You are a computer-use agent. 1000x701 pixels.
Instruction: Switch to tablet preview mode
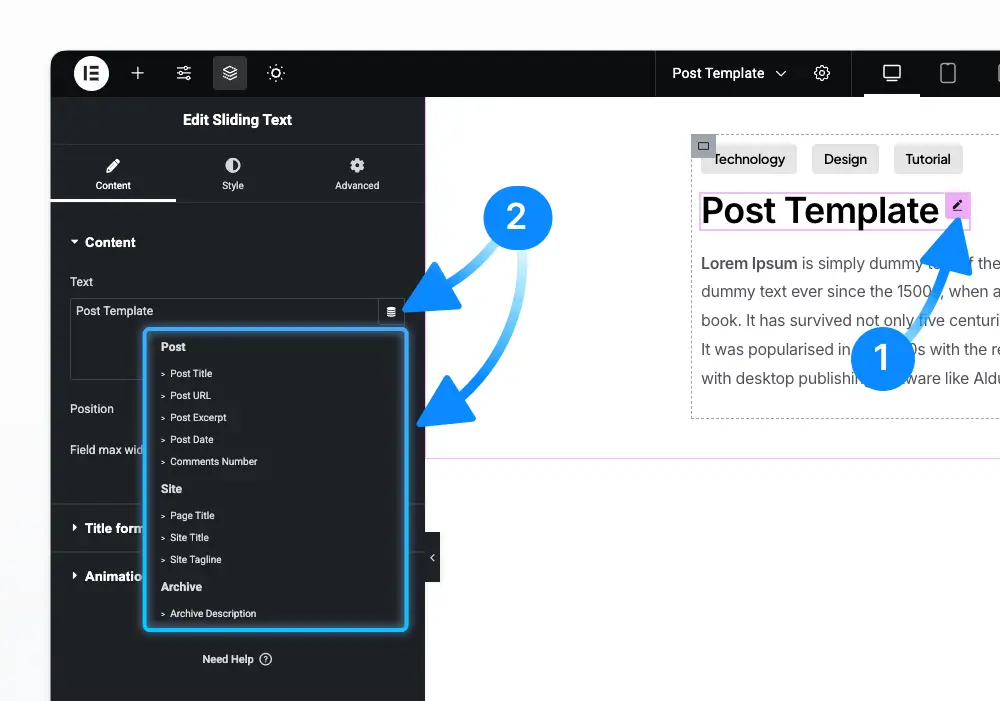(x=948, y=73)
